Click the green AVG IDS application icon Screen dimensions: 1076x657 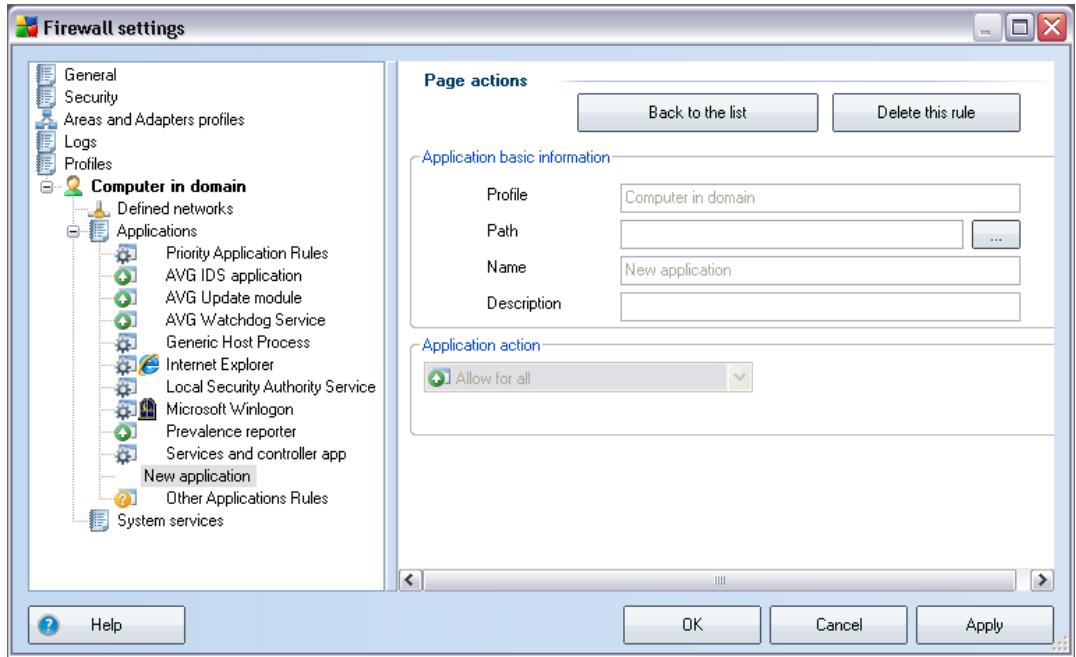125,276
